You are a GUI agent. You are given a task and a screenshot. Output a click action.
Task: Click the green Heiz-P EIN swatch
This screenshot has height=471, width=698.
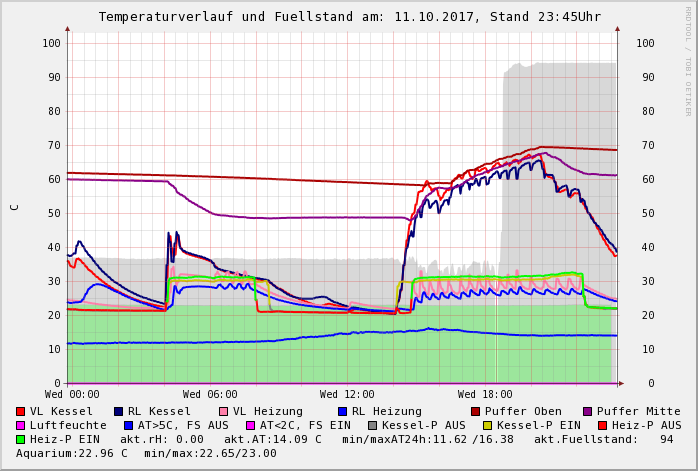point(21,439)
